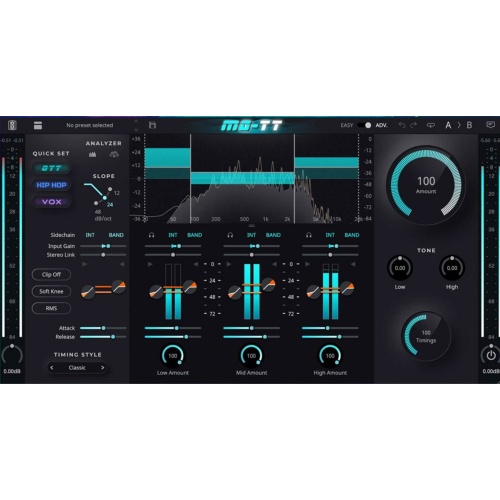
Task: Apply the OTT quick set
Action: pyautogui.click(x=51, y=168)
